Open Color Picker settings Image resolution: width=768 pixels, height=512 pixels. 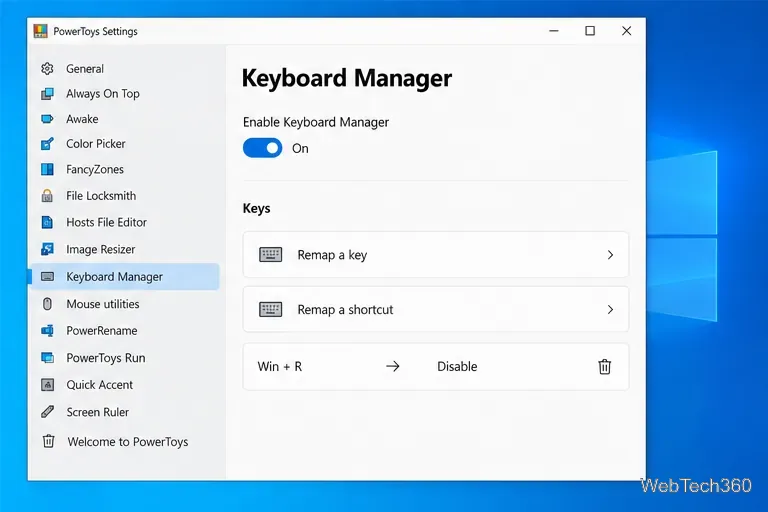[96, 144]
